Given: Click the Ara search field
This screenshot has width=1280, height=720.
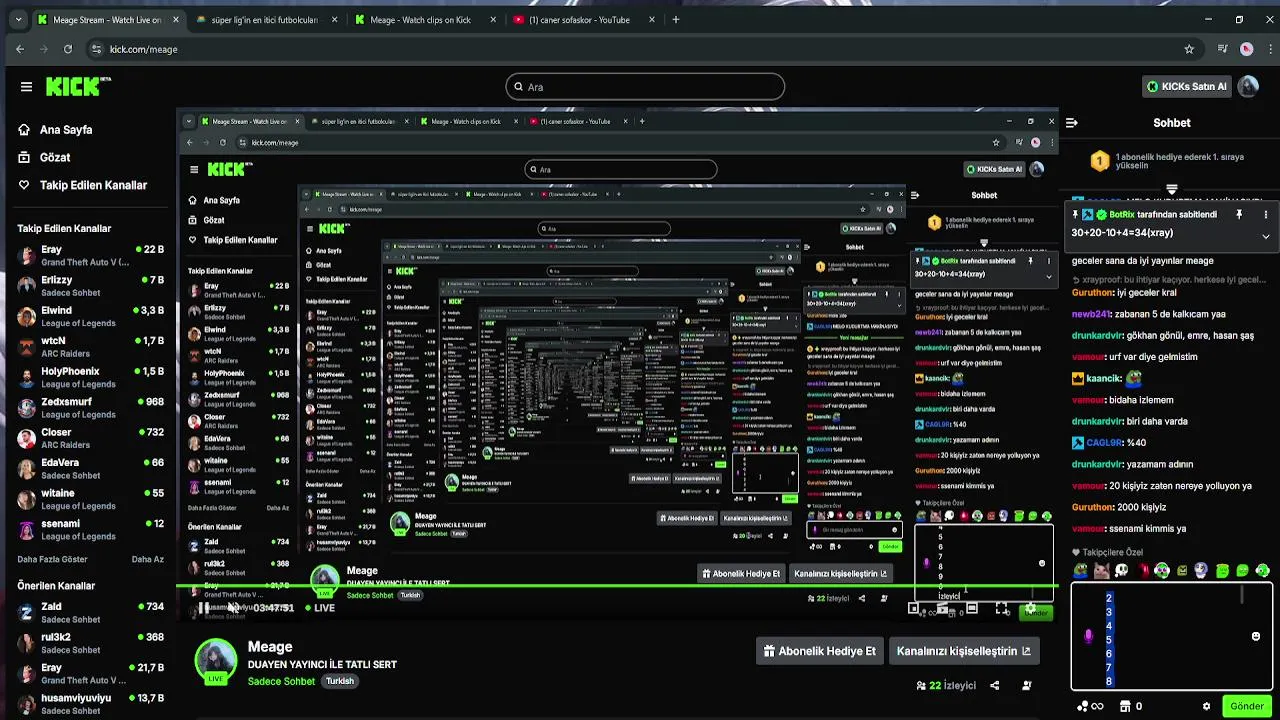Looking at the screenshot, I should (x=645, y=87).
